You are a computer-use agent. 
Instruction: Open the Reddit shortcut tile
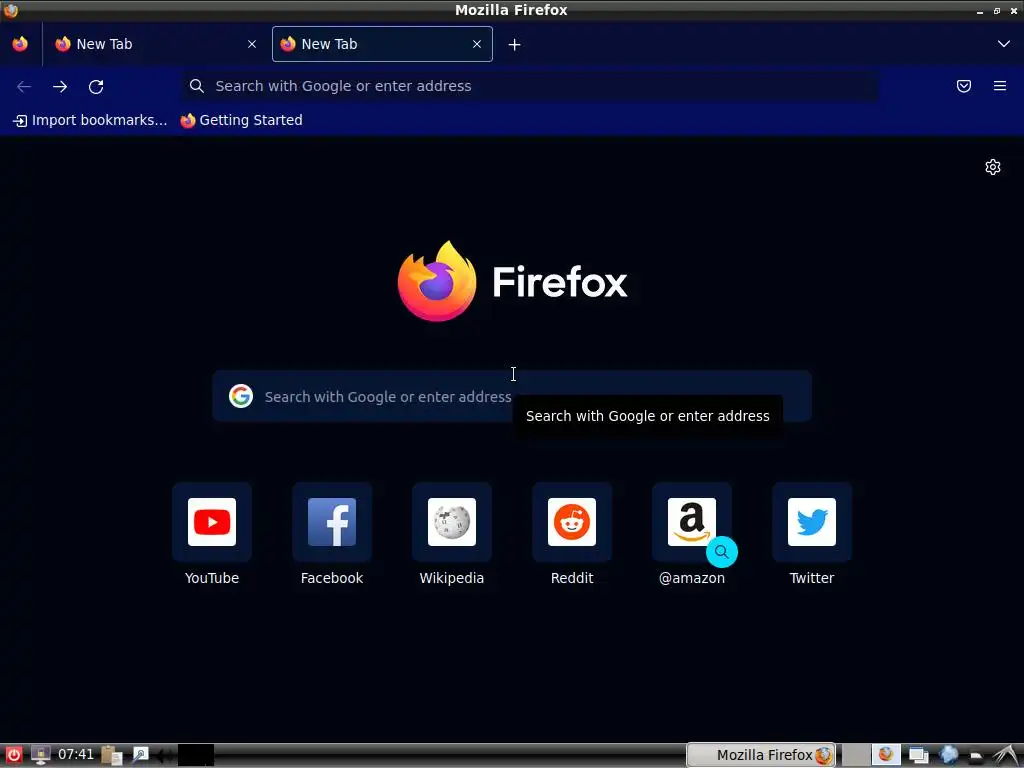572,522
